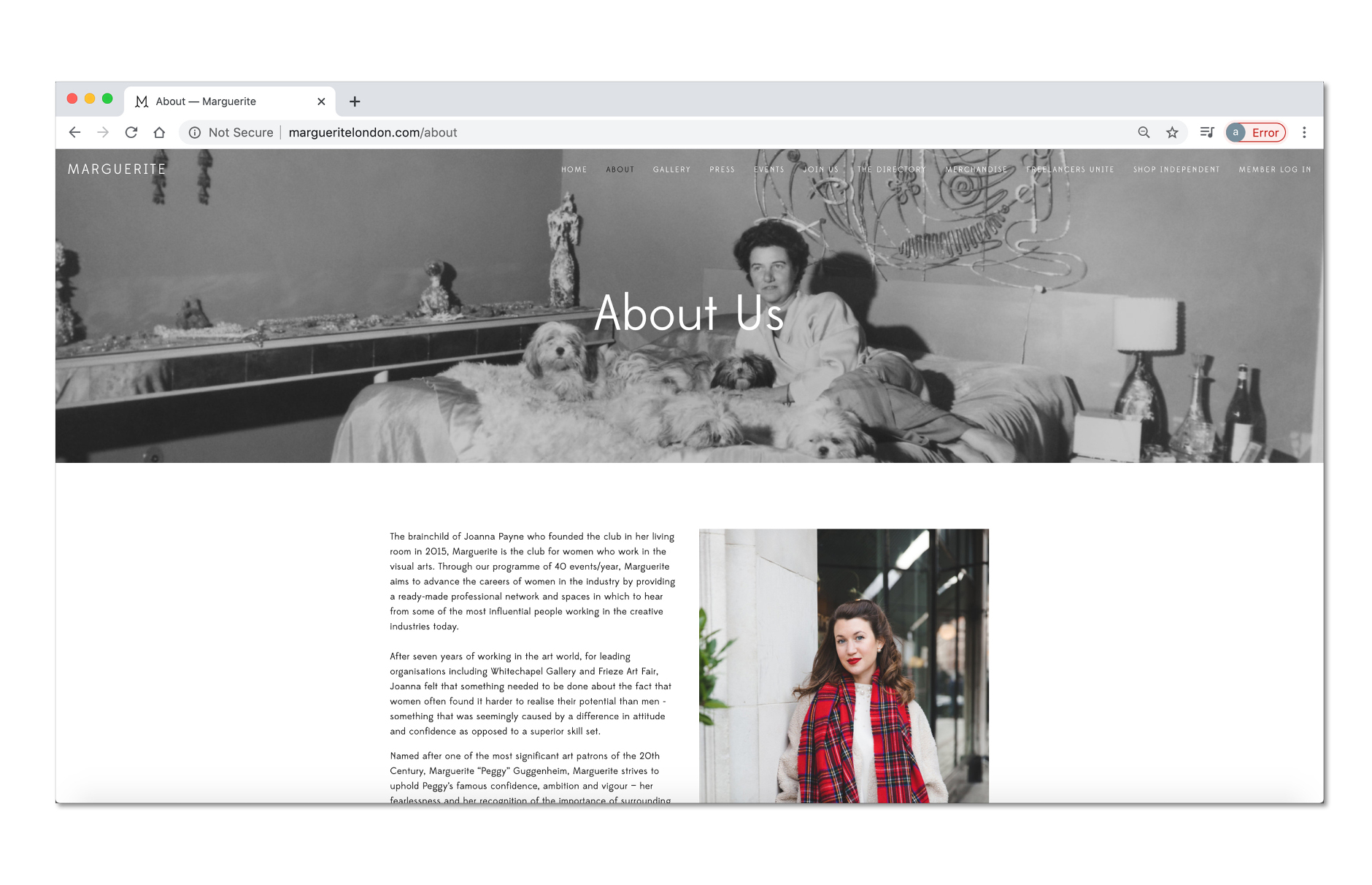The width and height of the screenshot is (1372, 885).
Task: Open the Freelancers Unite page
Action: coord(1070,169)
